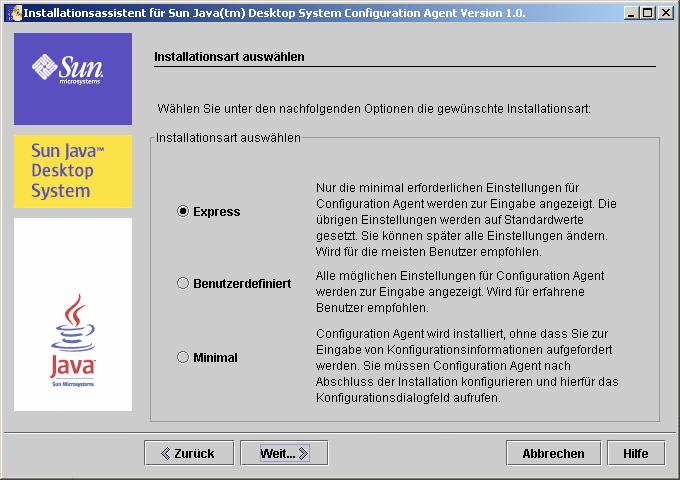The width and height of the screenshot is (680, 480).
Task: Maximize the installation assistant window
Action: 648,13
